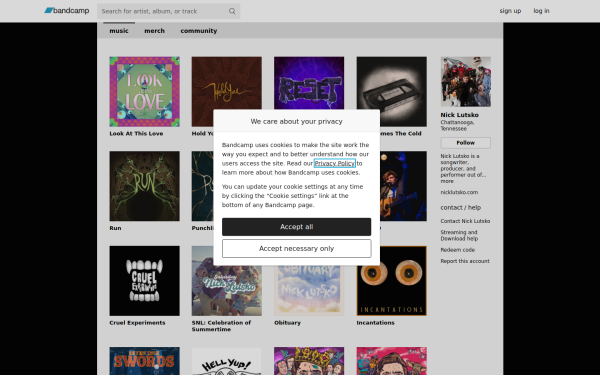
Task: Click the search magnifier icon
Action: point(232,11)
